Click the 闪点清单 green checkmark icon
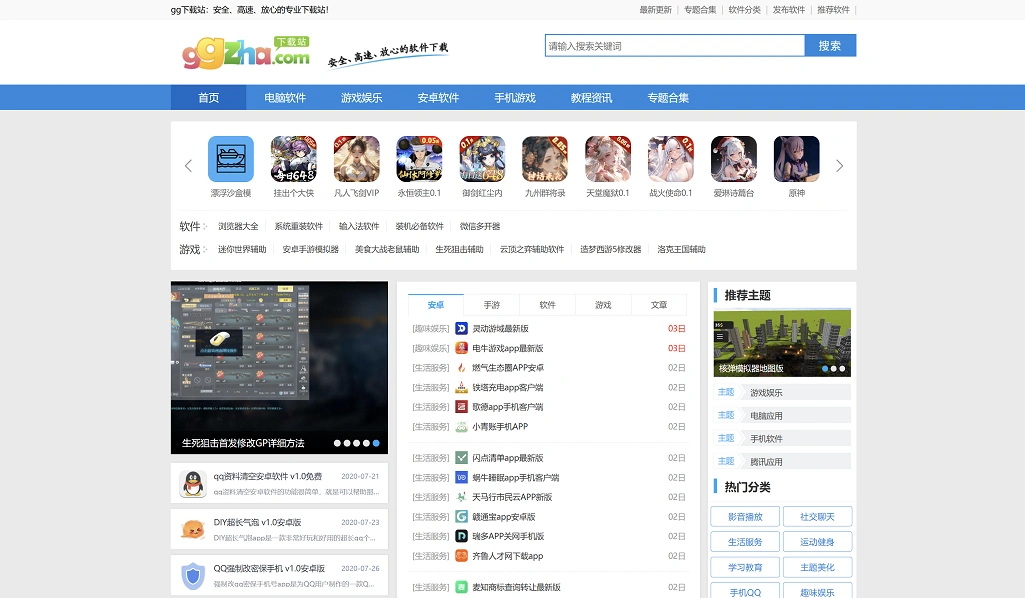The width and height of the screenshot is (1025, 598). pyautogui.click(x=461, y=458)
